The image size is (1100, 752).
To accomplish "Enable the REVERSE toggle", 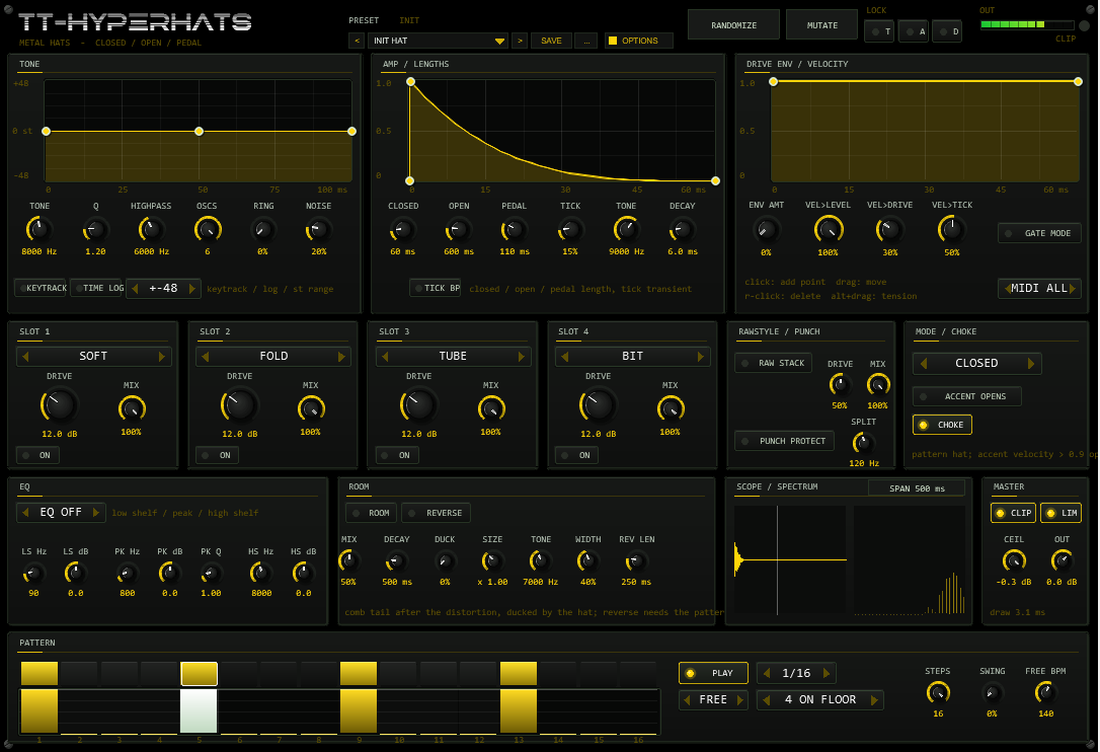I will point(436,513).
